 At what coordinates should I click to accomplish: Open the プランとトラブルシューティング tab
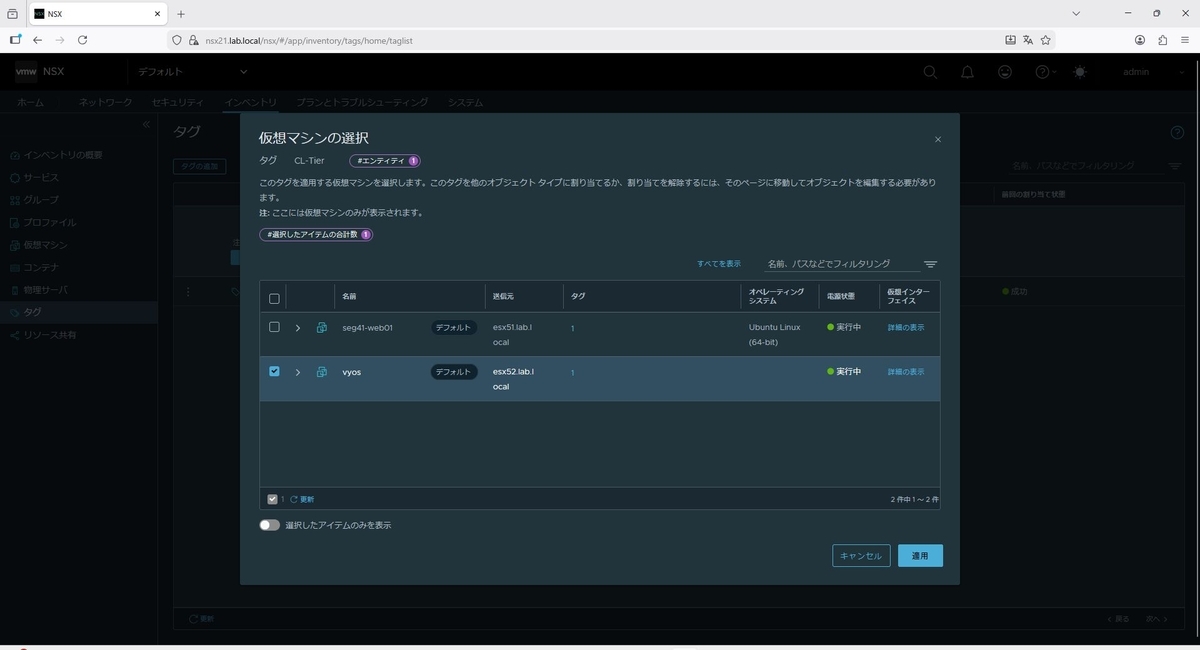362,102
